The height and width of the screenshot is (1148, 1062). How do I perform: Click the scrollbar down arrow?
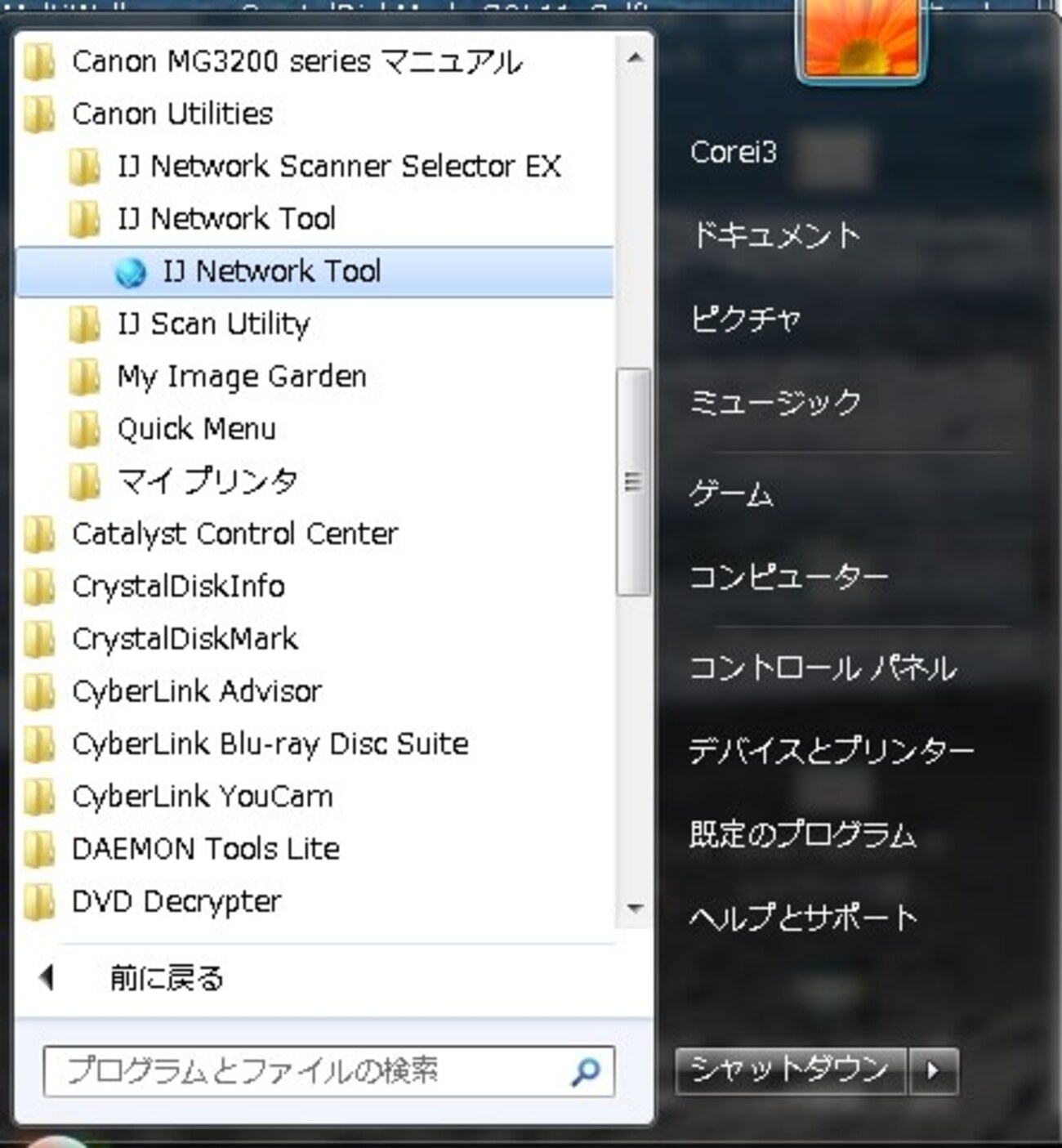(635, 908)
